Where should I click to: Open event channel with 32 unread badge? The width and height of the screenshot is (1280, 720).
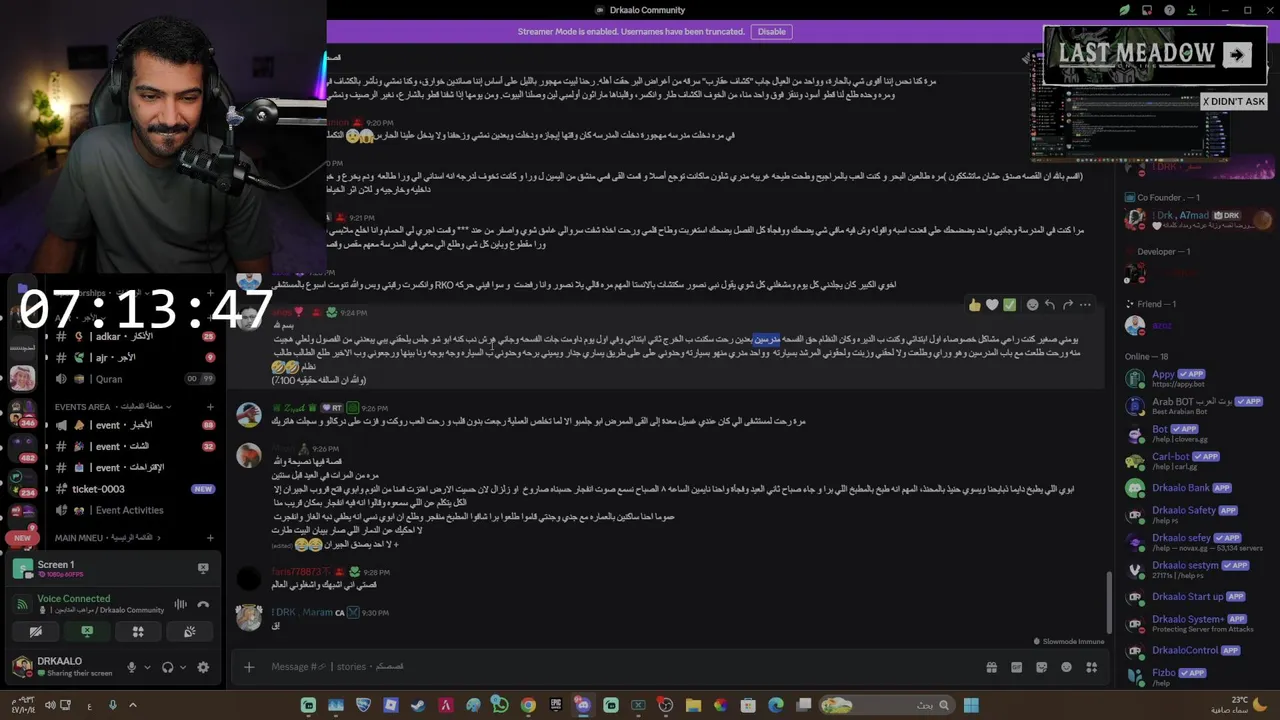click(135, 446)
